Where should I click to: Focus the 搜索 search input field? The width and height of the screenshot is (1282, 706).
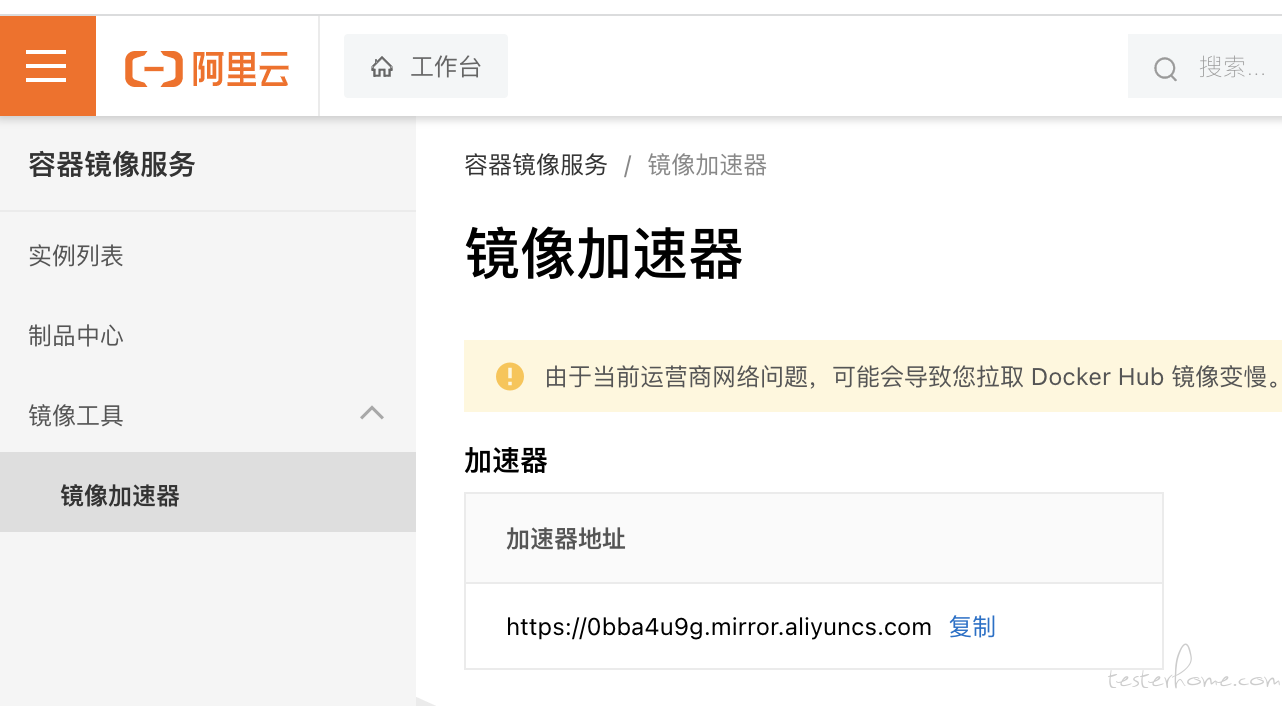tap(1205, 66)
